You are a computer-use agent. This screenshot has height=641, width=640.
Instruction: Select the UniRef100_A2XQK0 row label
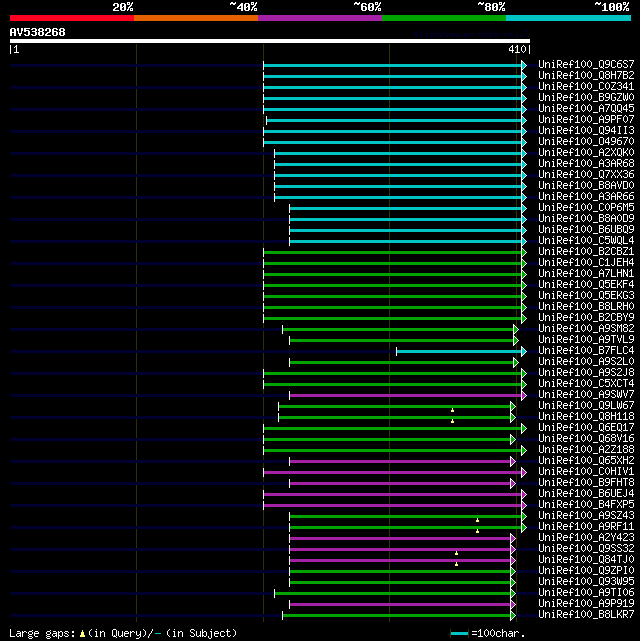(586, 152)
